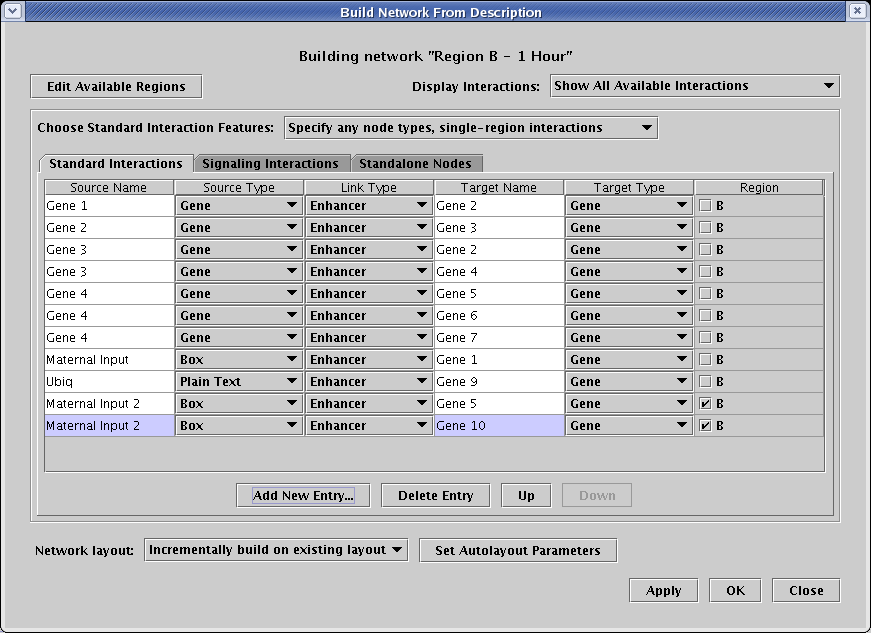Viewport: 871px width, 633px height.
Task: Click the Add New Entry button
Action: coord(303,495)
